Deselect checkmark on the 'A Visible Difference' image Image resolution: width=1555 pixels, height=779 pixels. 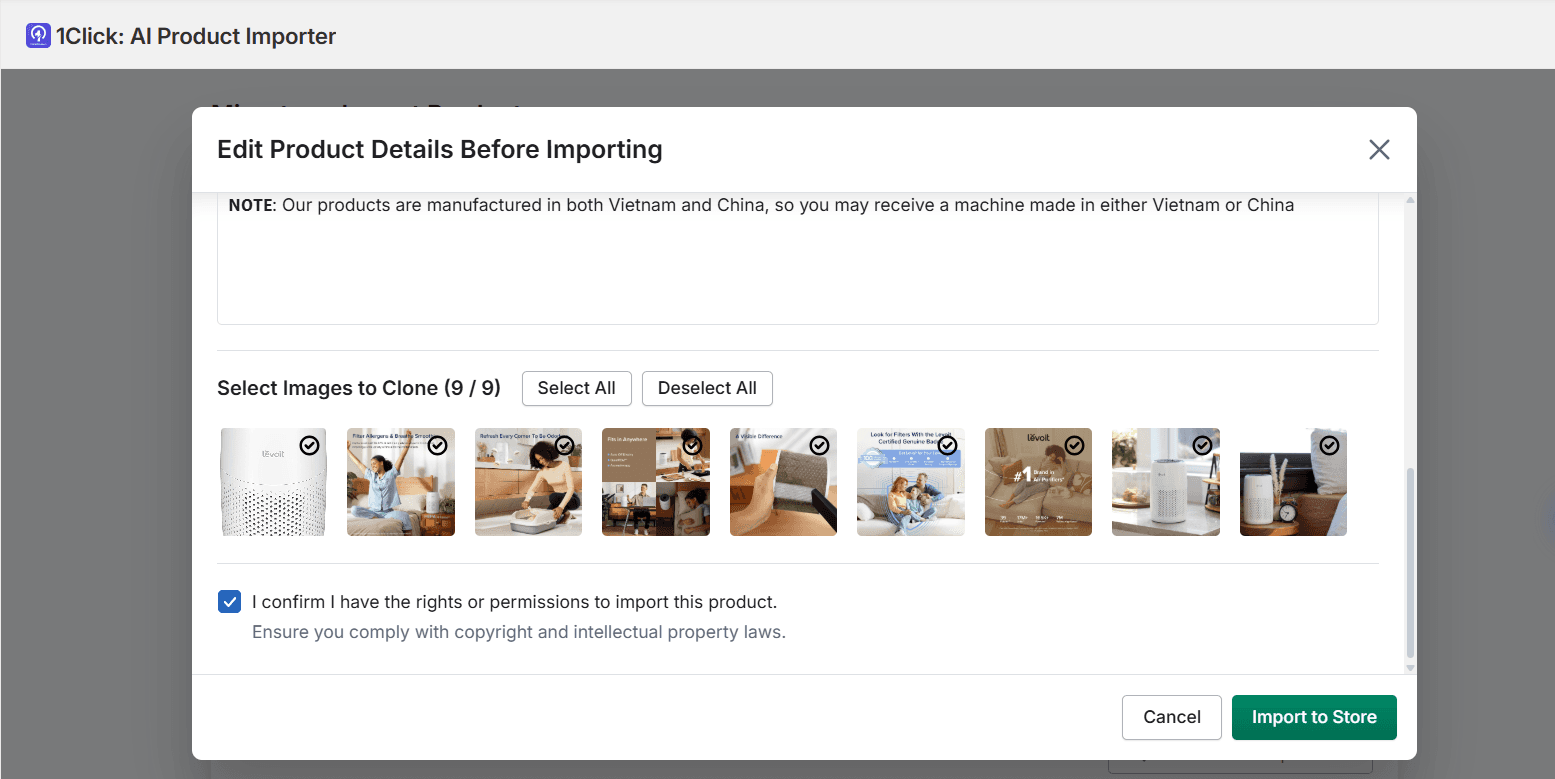820,446
